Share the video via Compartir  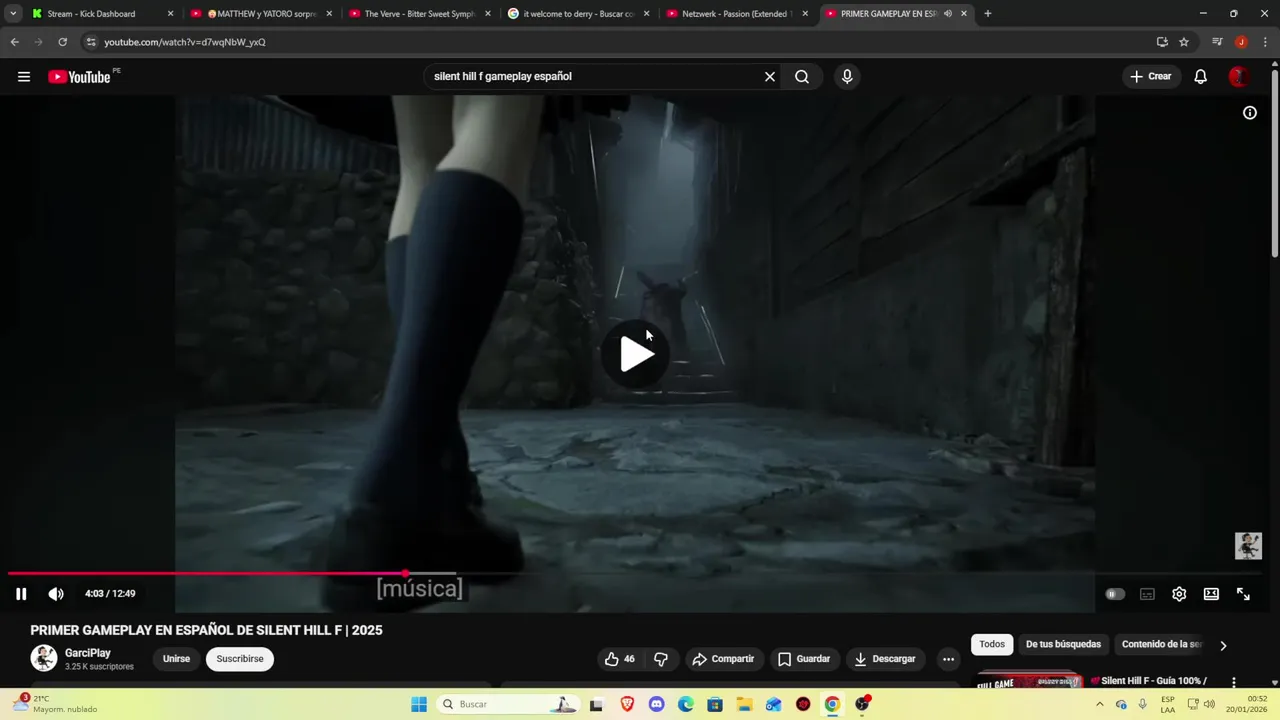point(723,659)
